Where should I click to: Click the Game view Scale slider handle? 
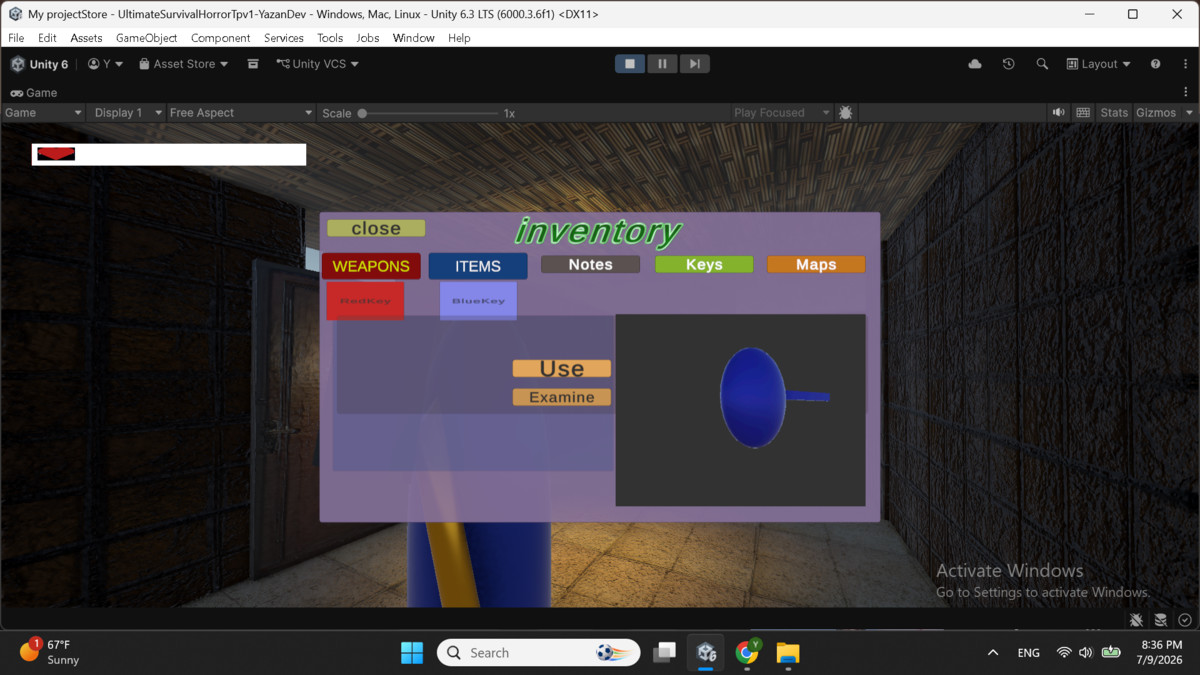point(362,113)
